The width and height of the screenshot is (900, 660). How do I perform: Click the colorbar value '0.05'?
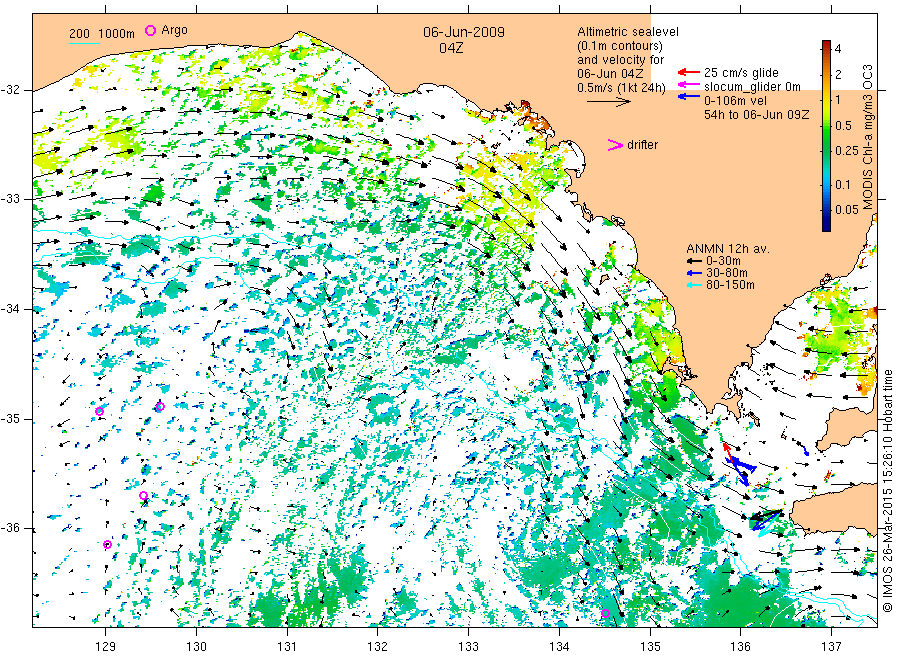click(x=847, y=209)
